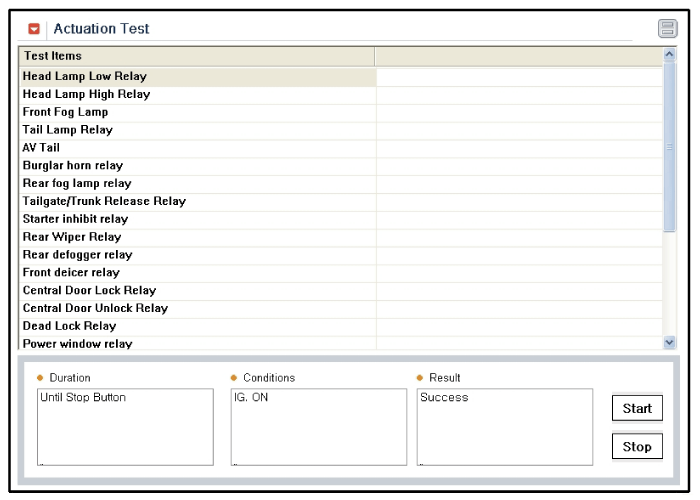Select Head Lamp Low Relay item
The width and height of the screenshot is (700, 500).
198,77
